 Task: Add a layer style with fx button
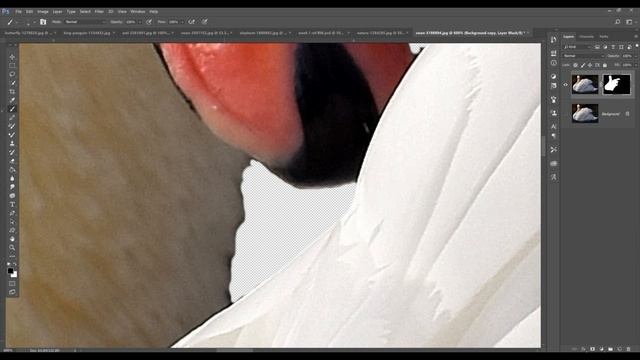pyautogui.click(x=583, y=349)
